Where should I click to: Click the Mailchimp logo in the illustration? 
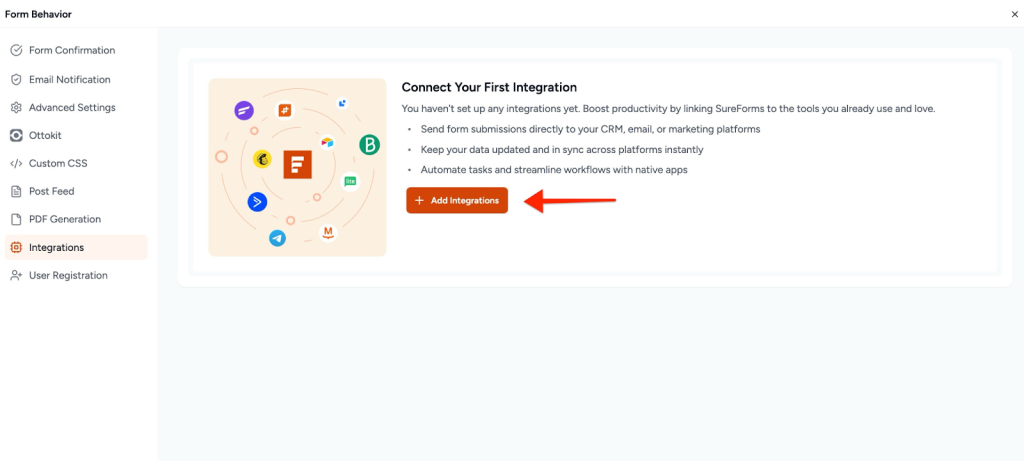point(264,159)
